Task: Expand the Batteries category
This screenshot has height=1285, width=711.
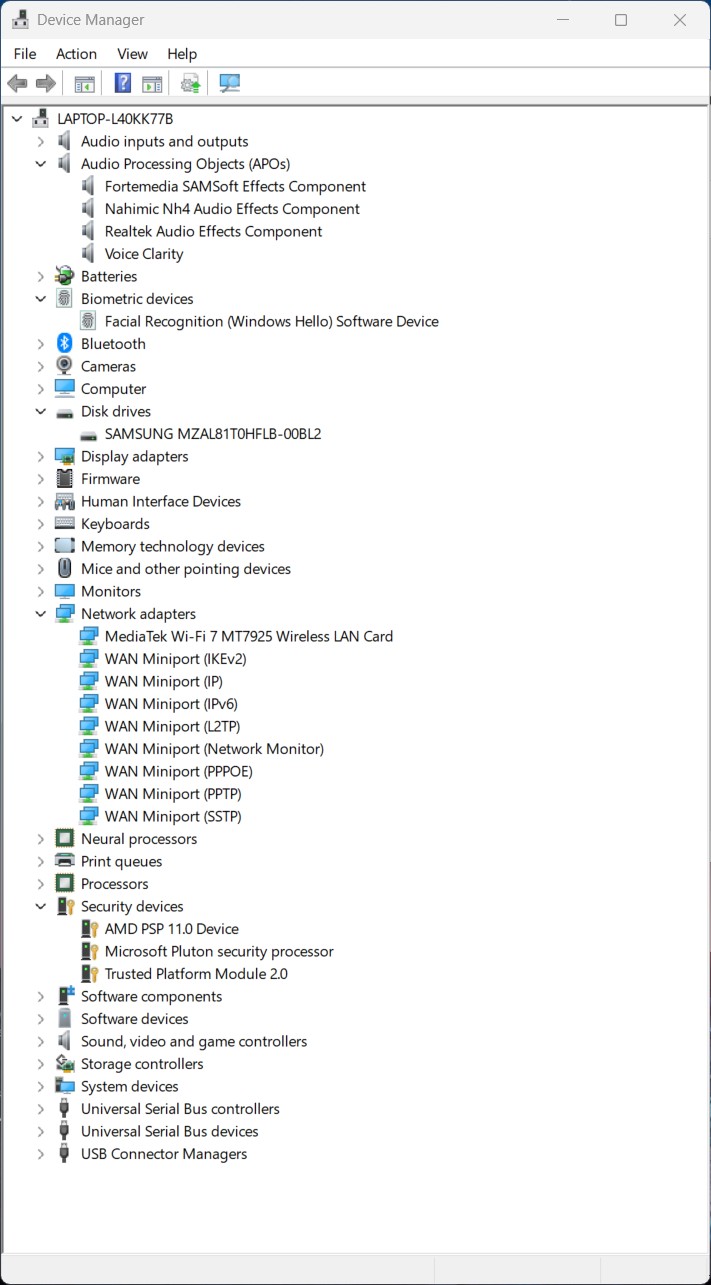Action: point(41,277)
